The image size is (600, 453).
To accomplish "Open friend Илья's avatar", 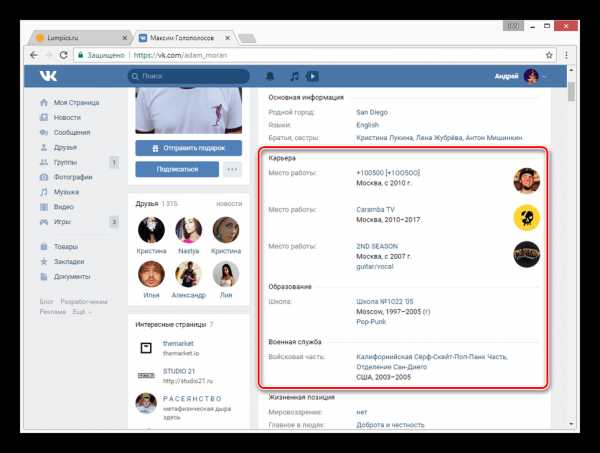I will pos(151,274).
